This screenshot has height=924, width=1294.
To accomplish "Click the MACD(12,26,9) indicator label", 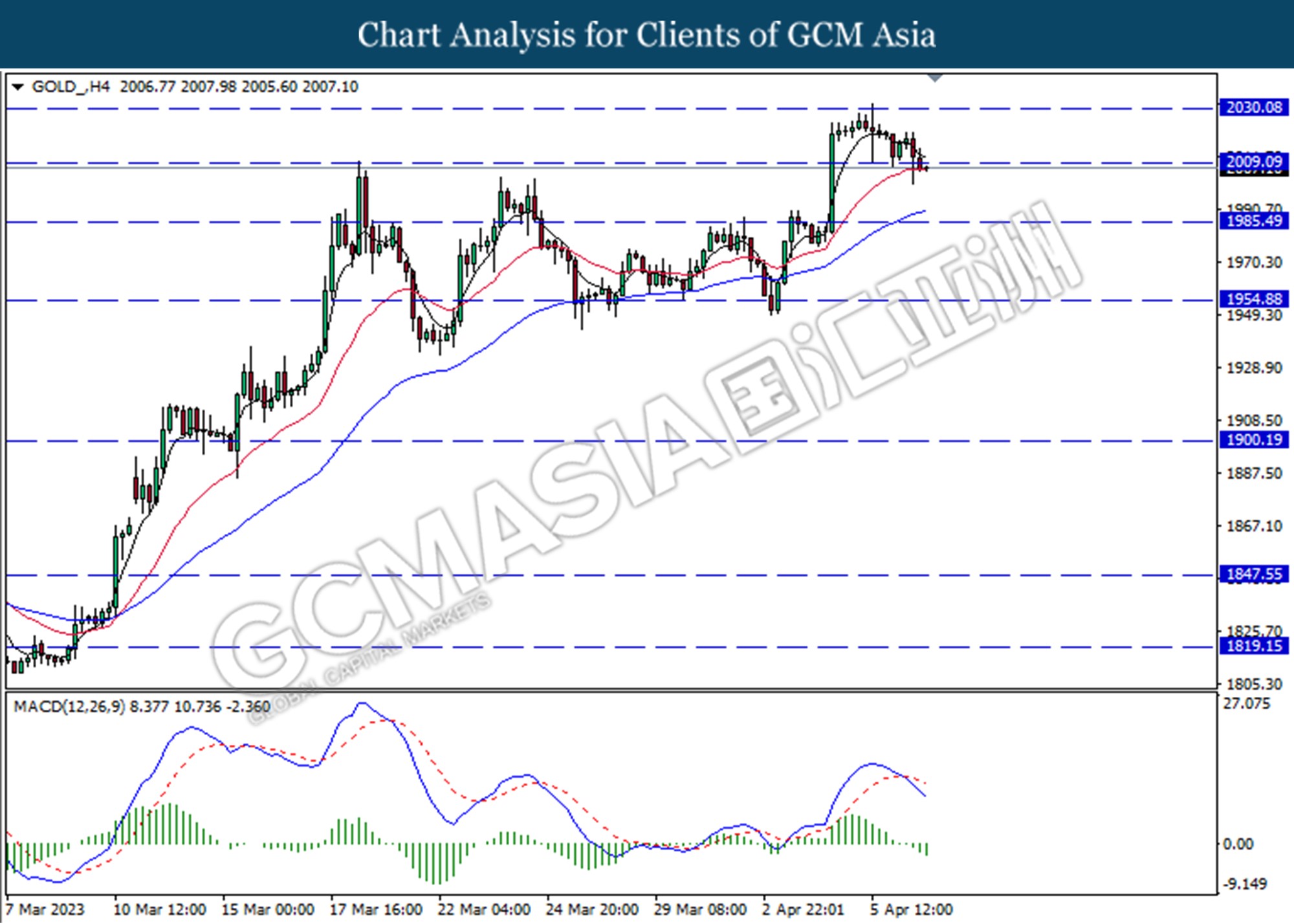I will [69, 707].
